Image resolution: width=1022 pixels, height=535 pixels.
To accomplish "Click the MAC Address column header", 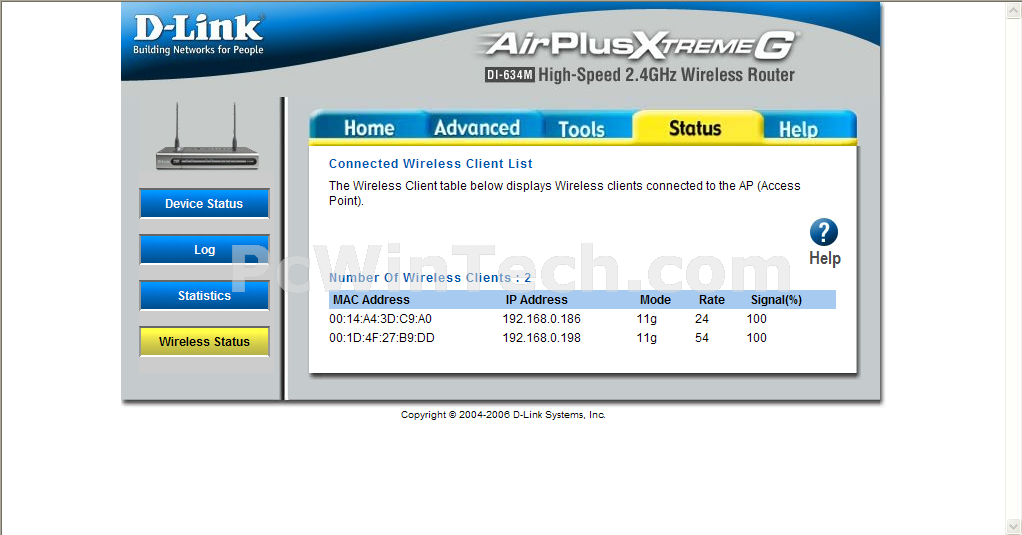I will (371, 300).
